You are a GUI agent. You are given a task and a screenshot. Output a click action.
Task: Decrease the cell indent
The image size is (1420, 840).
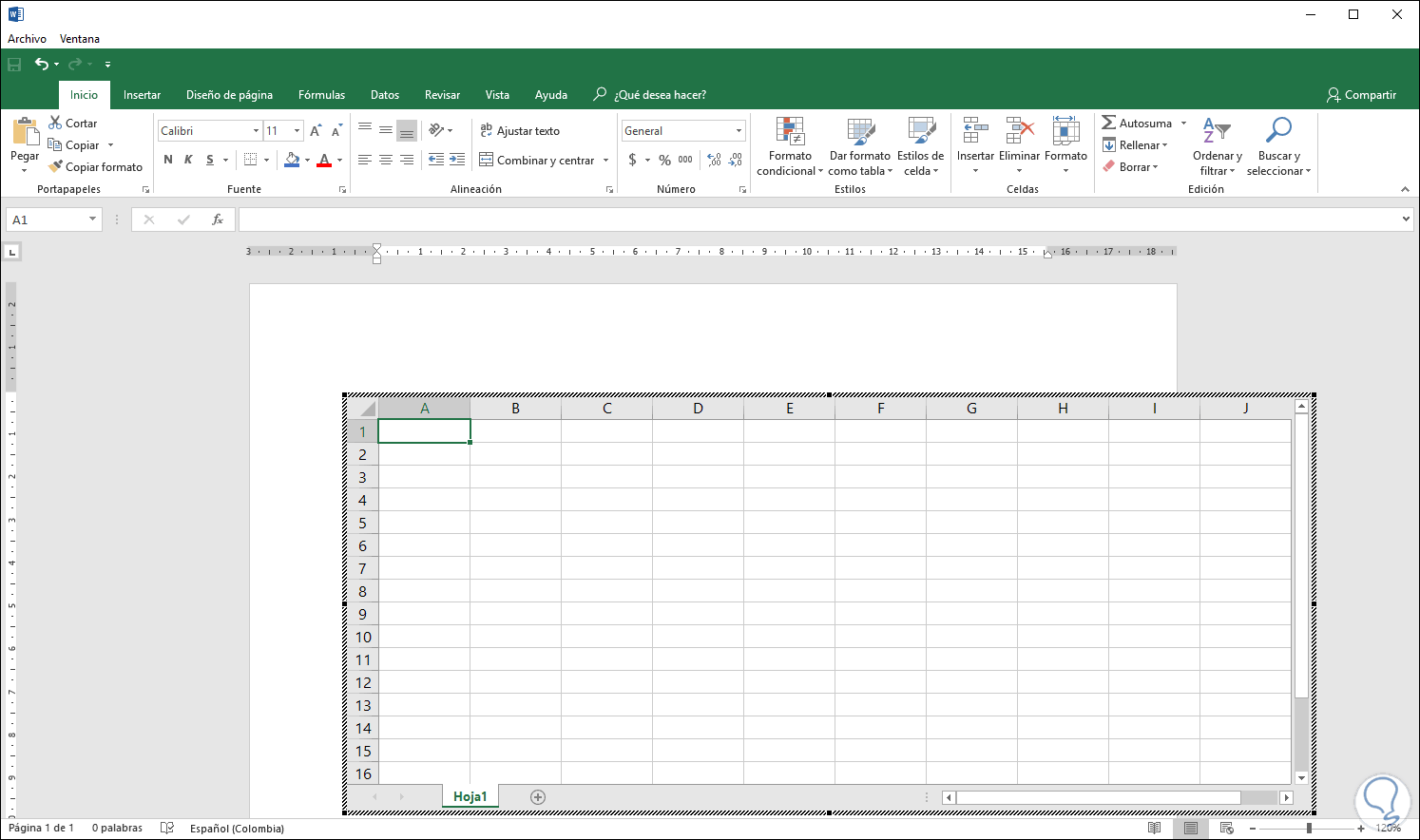[x=436, y=160]
